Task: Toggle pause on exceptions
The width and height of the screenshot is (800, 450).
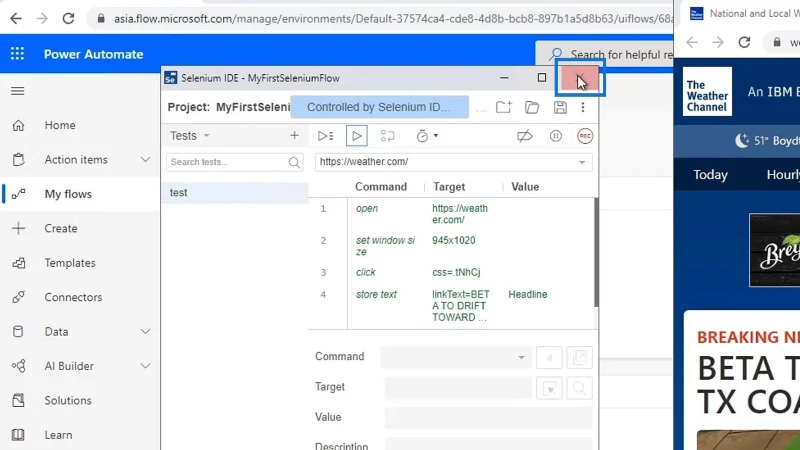Action: pyautogui.click(x=556, y=136)
